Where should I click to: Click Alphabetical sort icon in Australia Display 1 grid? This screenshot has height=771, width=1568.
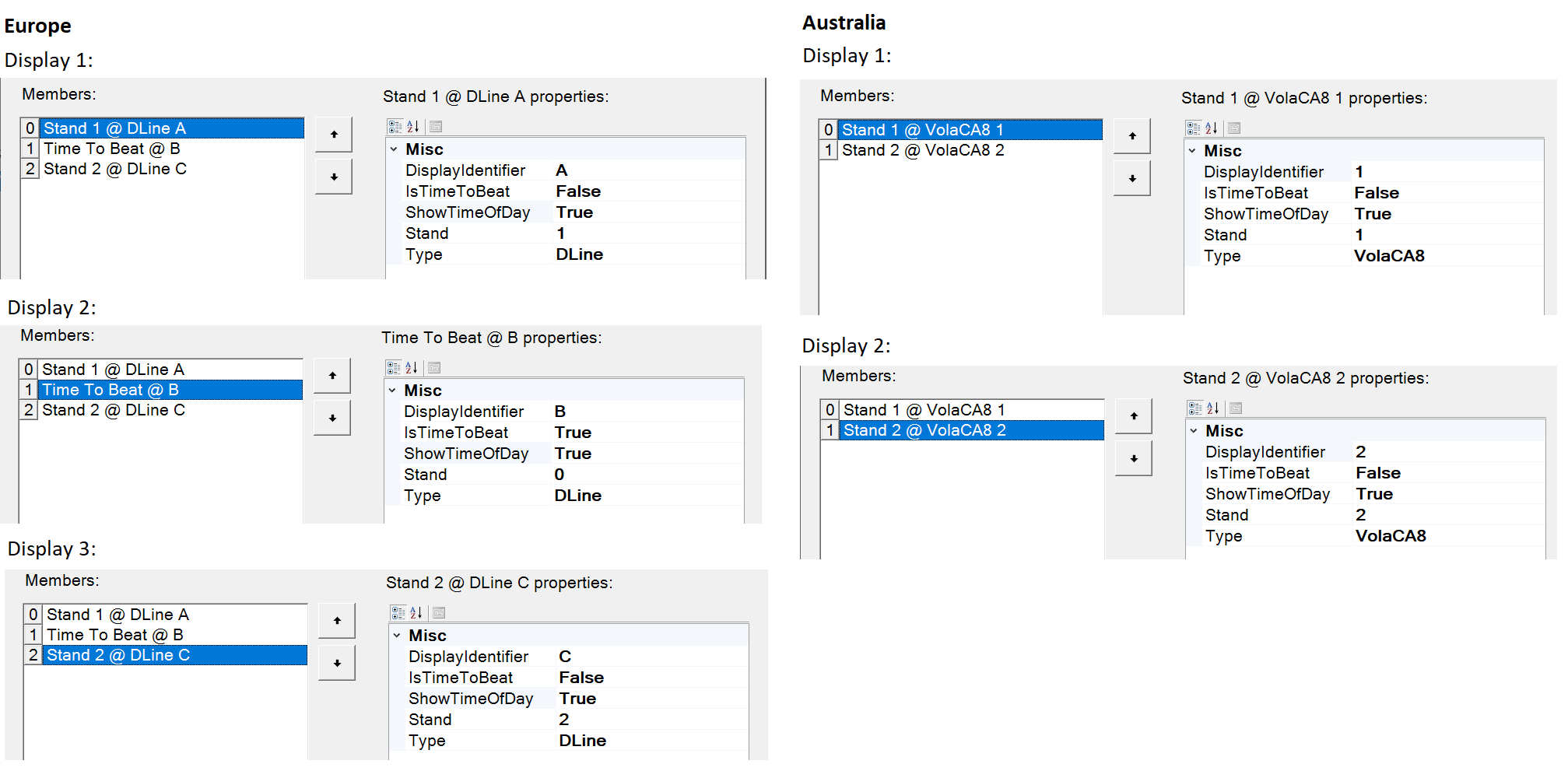(x=1212, y=128)
